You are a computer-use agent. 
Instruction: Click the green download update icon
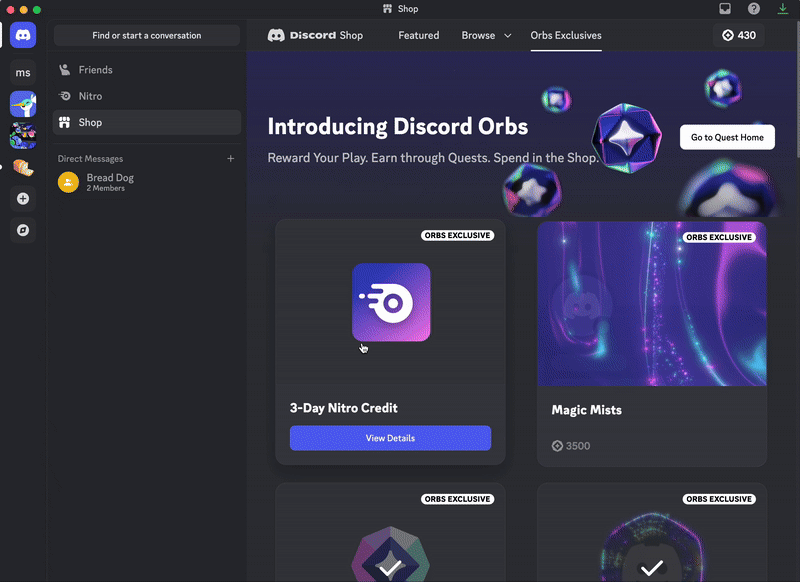(781, 9)
